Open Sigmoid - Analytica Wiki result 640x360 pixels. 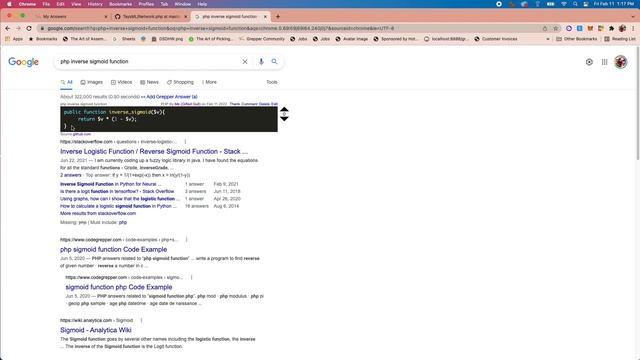coord(96,330)
